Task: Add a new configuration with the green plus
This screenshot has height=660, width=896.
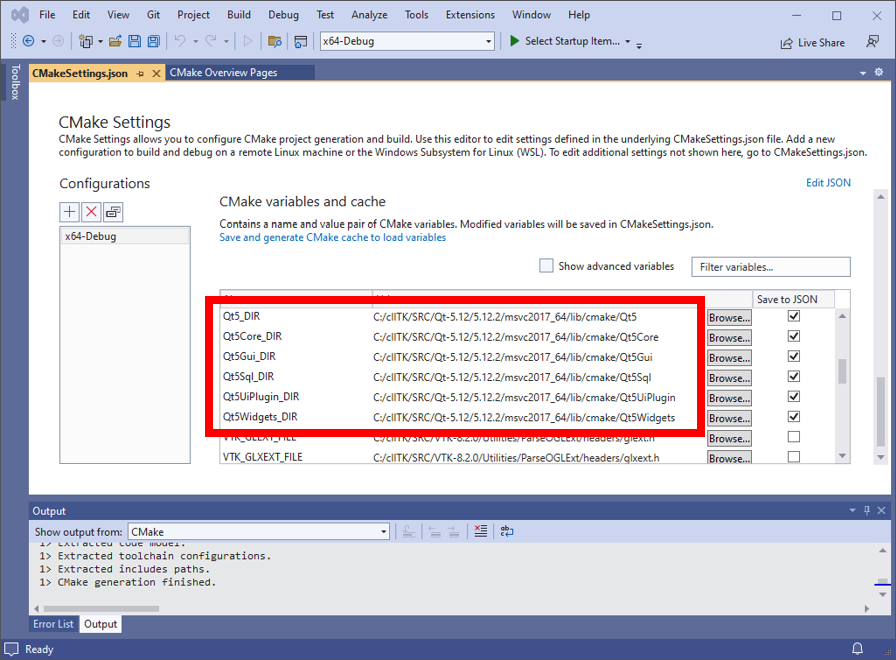Action: pyautogui.click(x=69, y=212)
